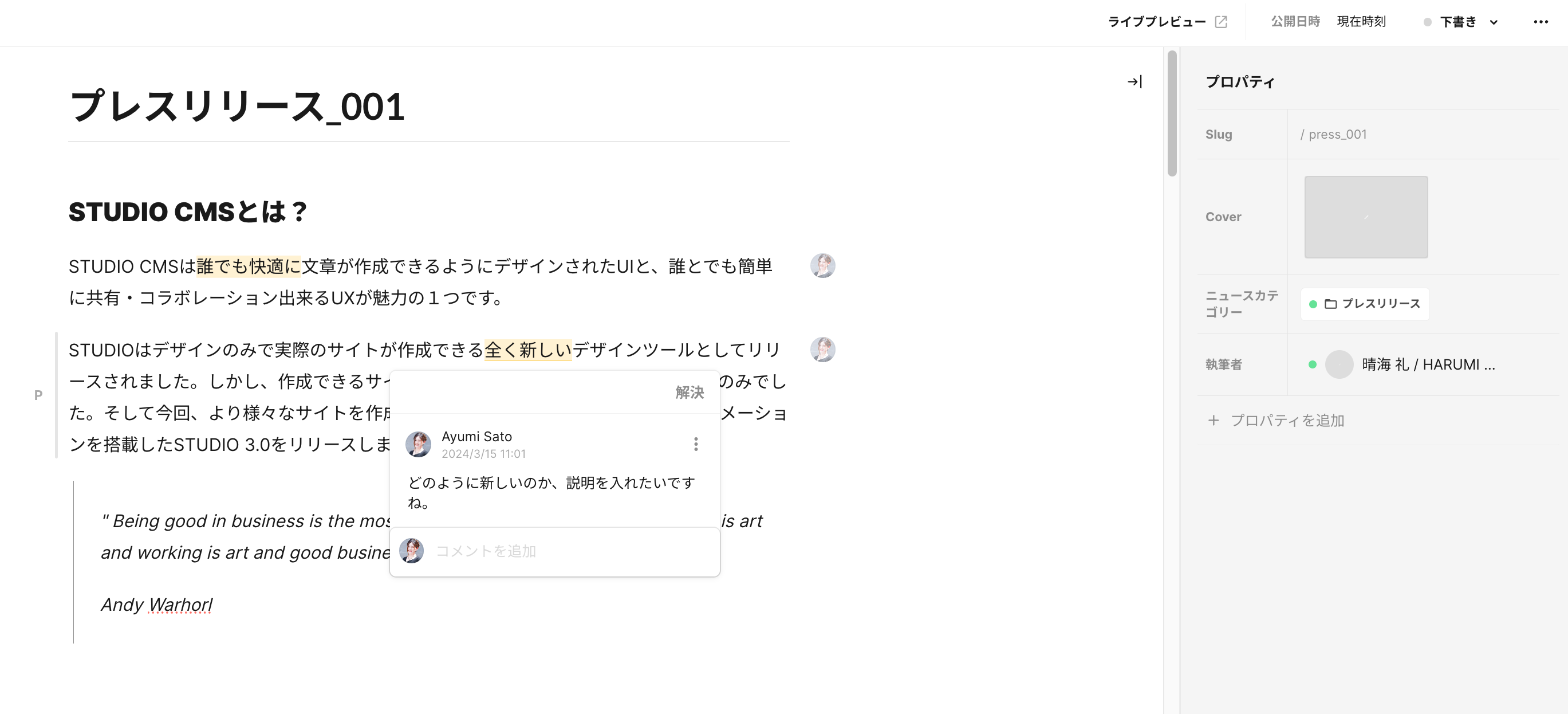
Task: Click the comment avatar beside the first paragraph
Action: click(822, 266)
